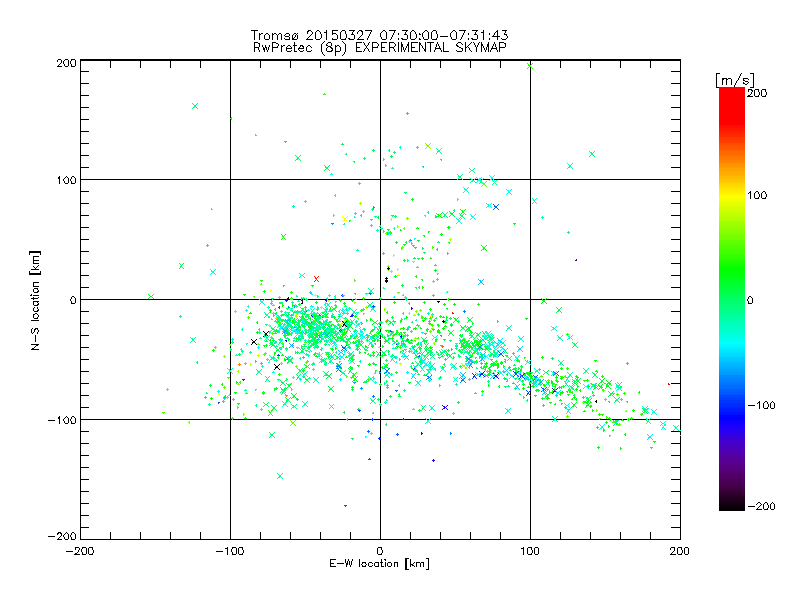
Task: Click the x-axis tick label '-200'
Action: 80,551
